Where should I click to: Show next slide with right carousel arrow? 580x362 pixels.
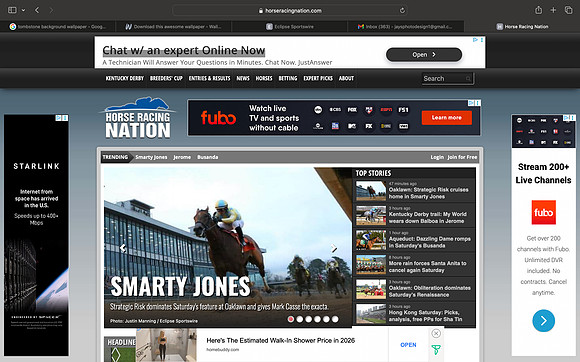[334, 248]
